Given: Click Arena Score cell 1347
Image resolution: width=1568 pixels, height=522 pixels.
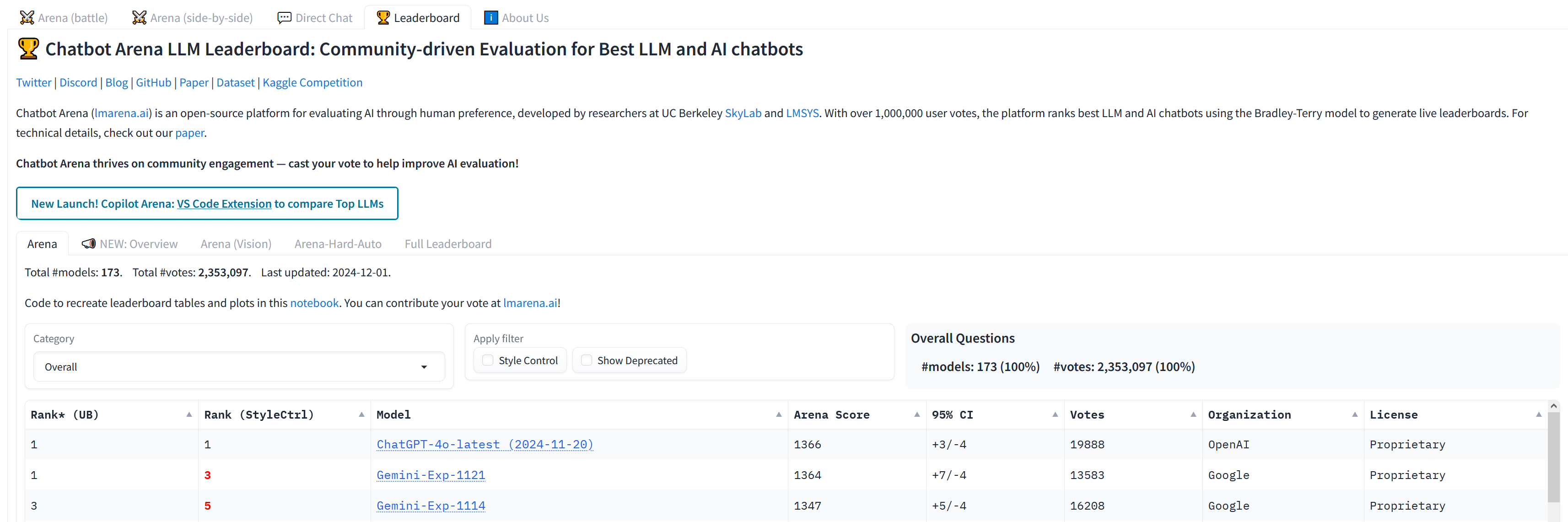Looking at the screenshot, I should 857,505.
